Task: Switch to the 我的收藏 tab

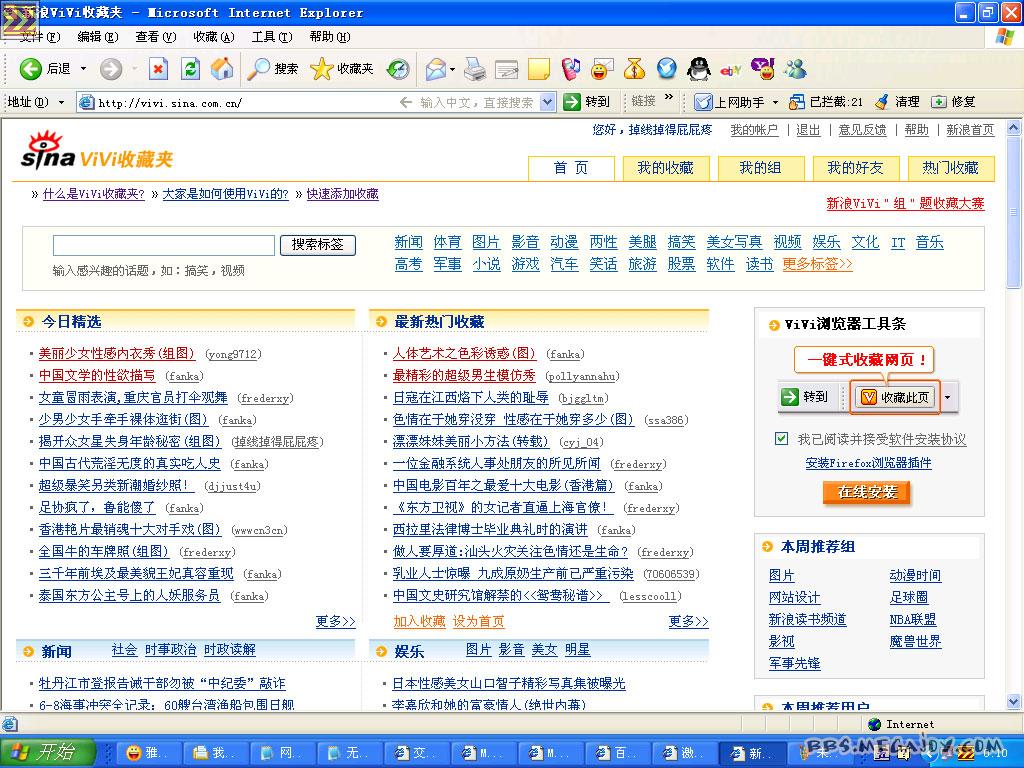Action: 665,168
